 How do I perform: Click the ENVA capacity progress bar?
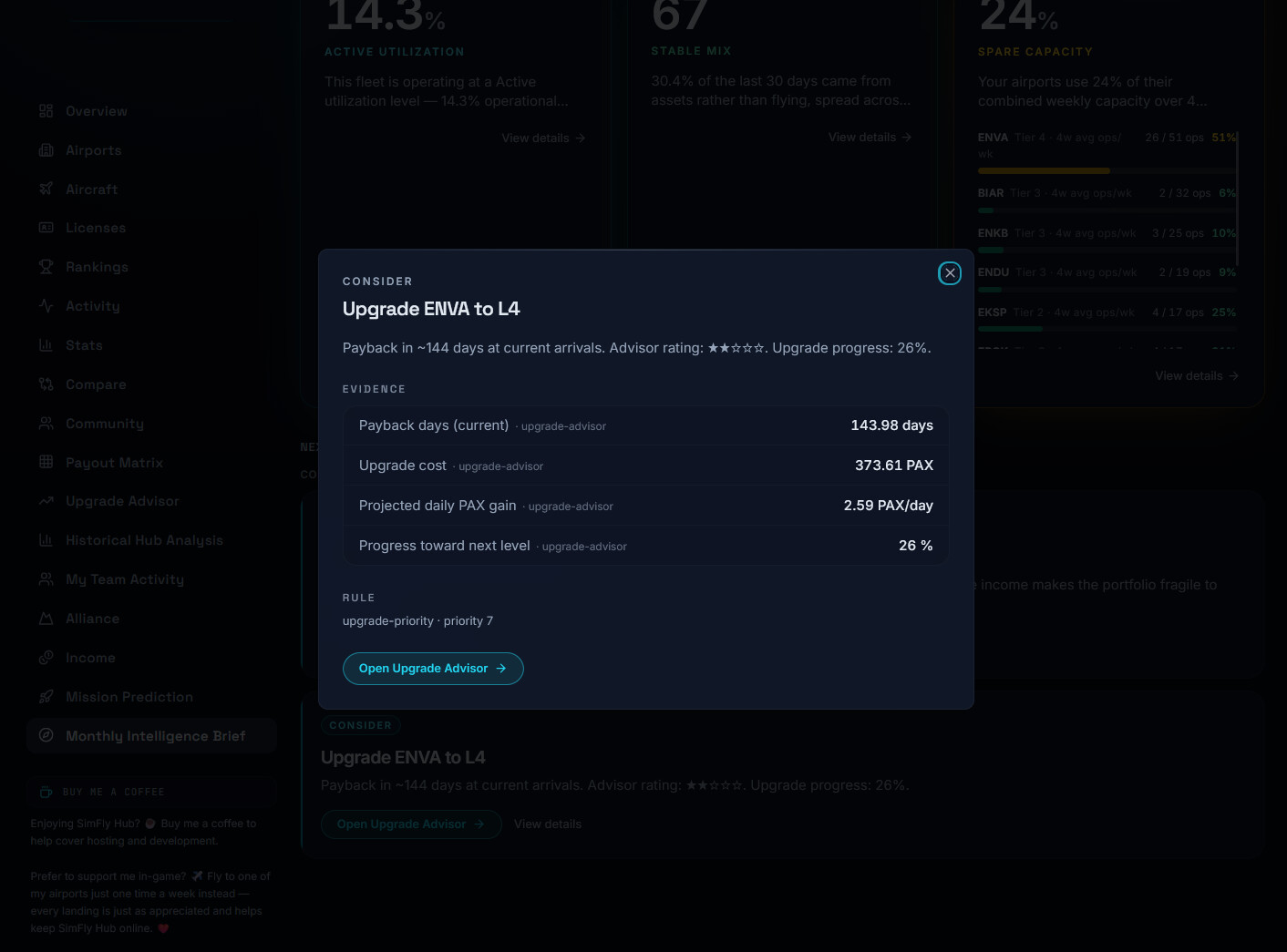tap(1107, 170)
